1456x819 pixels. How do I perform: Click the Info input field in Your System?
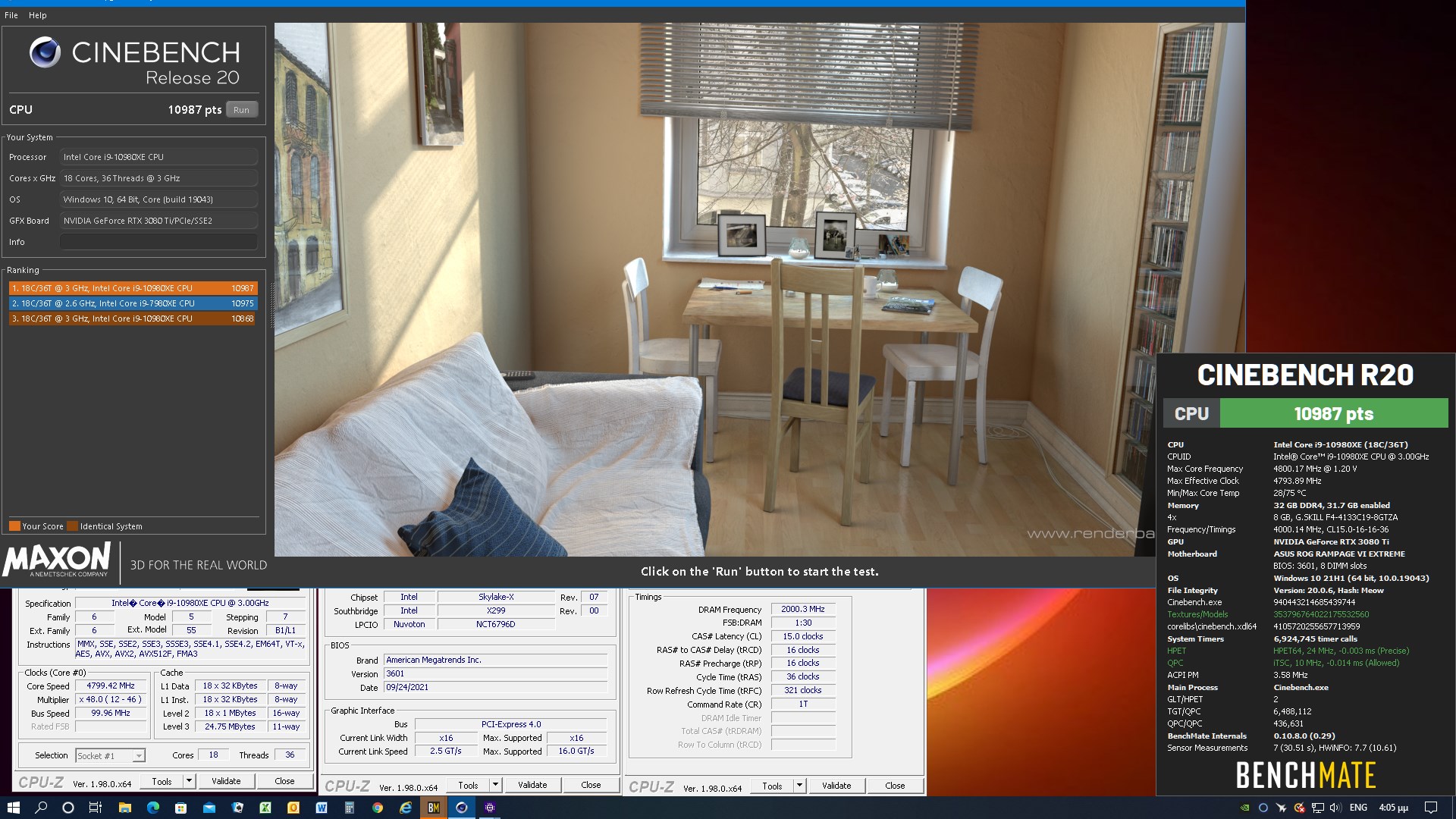tap(158, 242)
